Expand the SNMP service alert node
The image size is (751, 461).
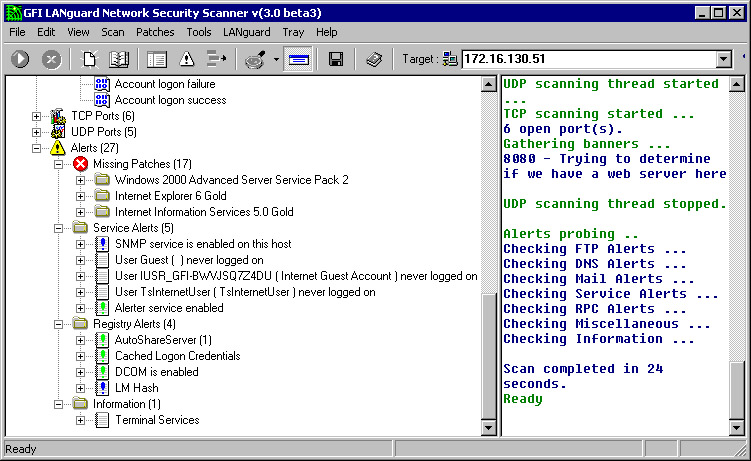click(80, 244)
